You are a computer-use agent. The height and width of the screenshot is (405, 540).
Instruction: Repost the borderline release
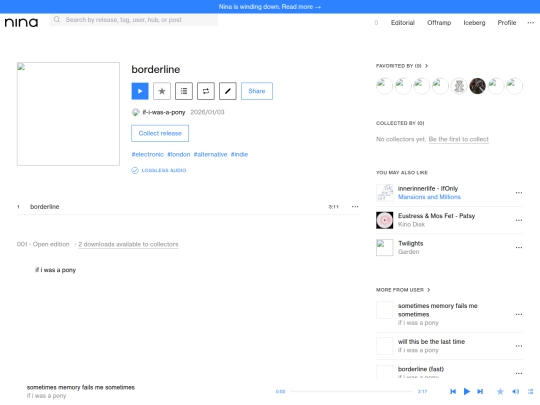tap(206, 91)
